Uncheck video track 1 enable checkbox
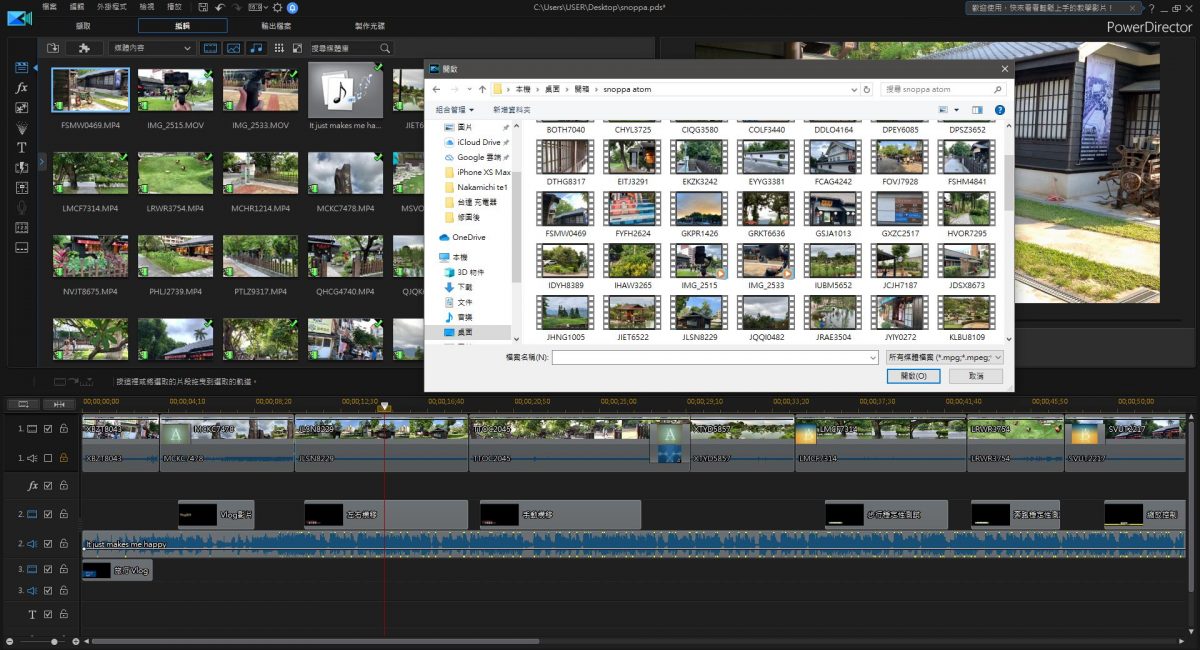 click(x=48, y=429)
